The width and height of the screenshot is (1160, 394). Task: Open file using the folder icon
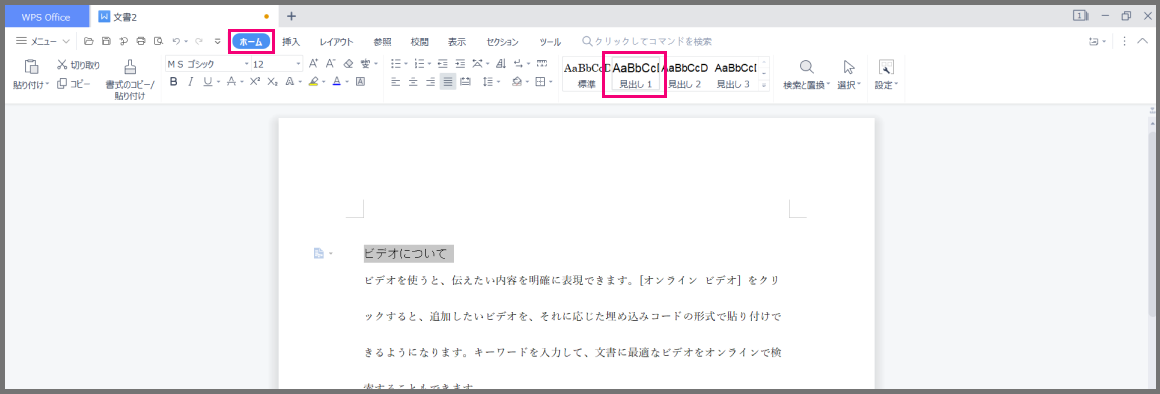click(89, 41)
